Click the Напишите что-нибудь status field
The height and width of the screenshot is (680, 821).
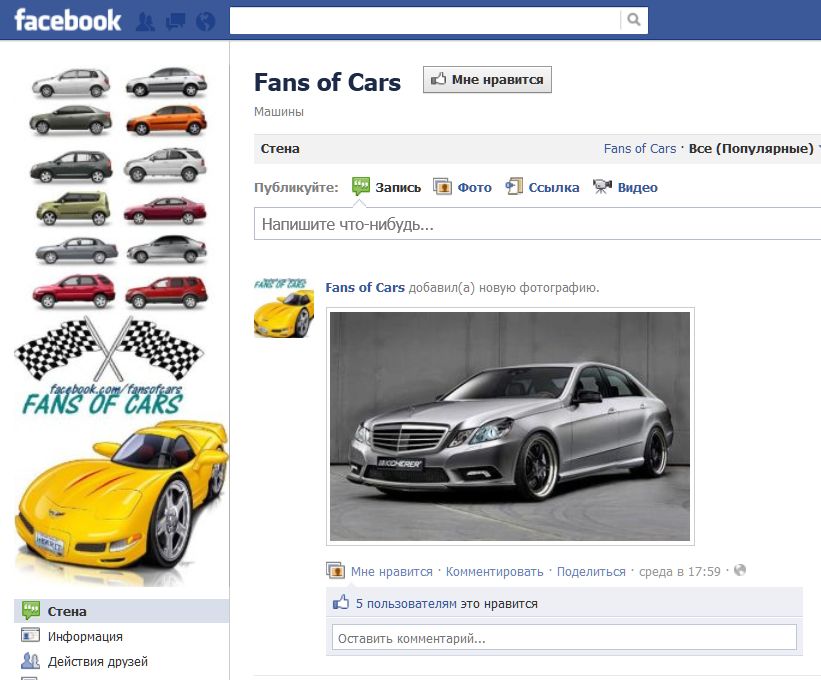pyautogui.click(x=537, y=224)
